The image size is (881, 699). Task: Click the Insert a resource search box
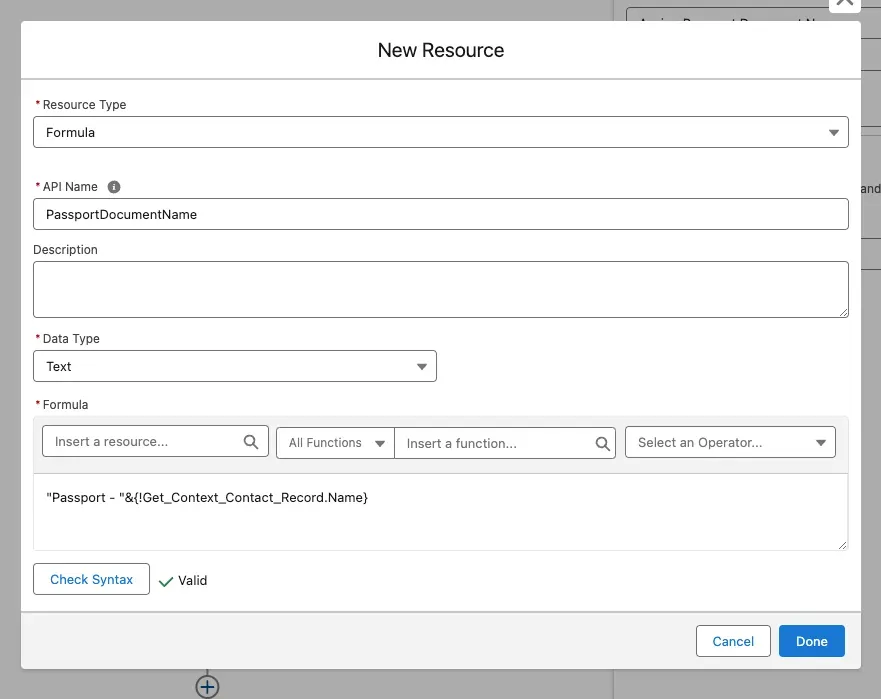(x=145, y=442)
